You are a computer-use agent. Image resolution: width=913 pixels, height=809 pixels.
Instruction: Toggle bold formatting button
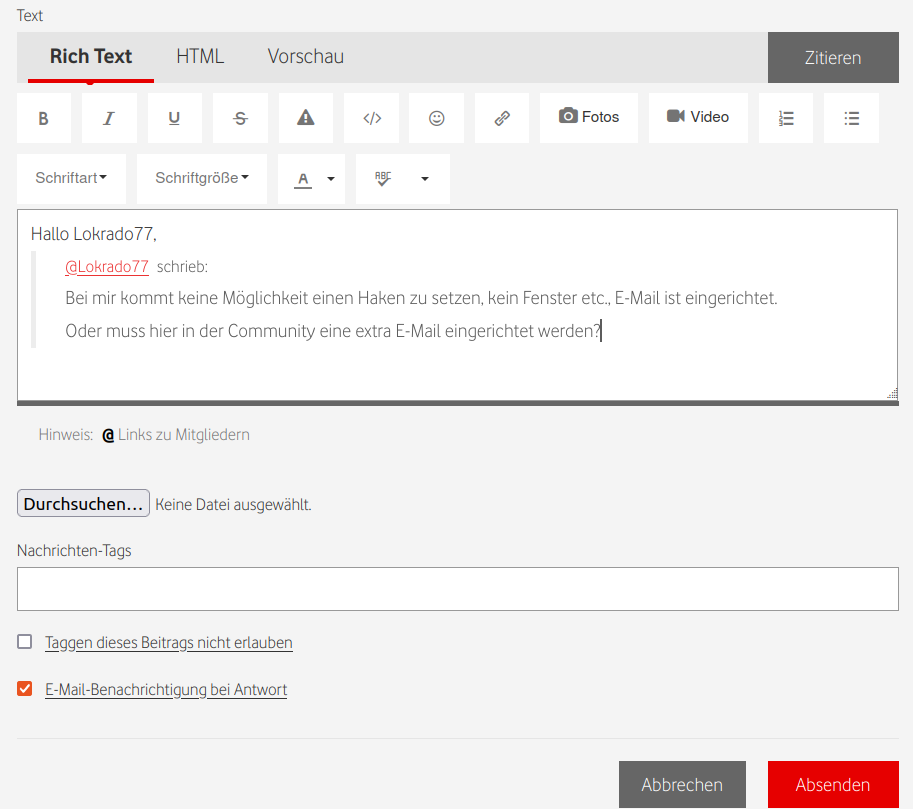(44, 118)
